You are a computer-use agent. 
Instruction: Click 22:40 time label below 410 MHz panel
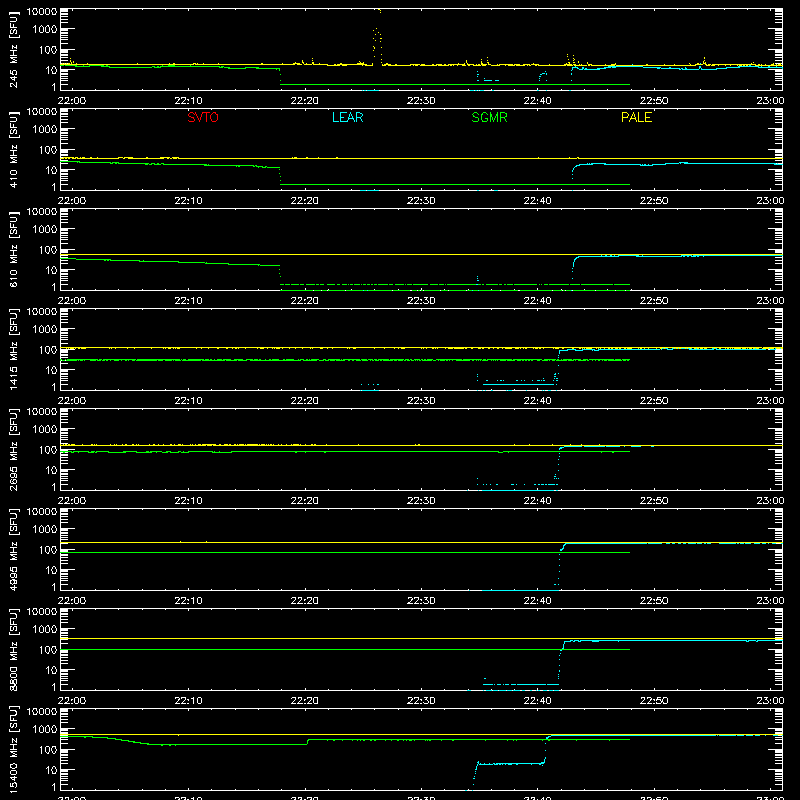(537, 201)
